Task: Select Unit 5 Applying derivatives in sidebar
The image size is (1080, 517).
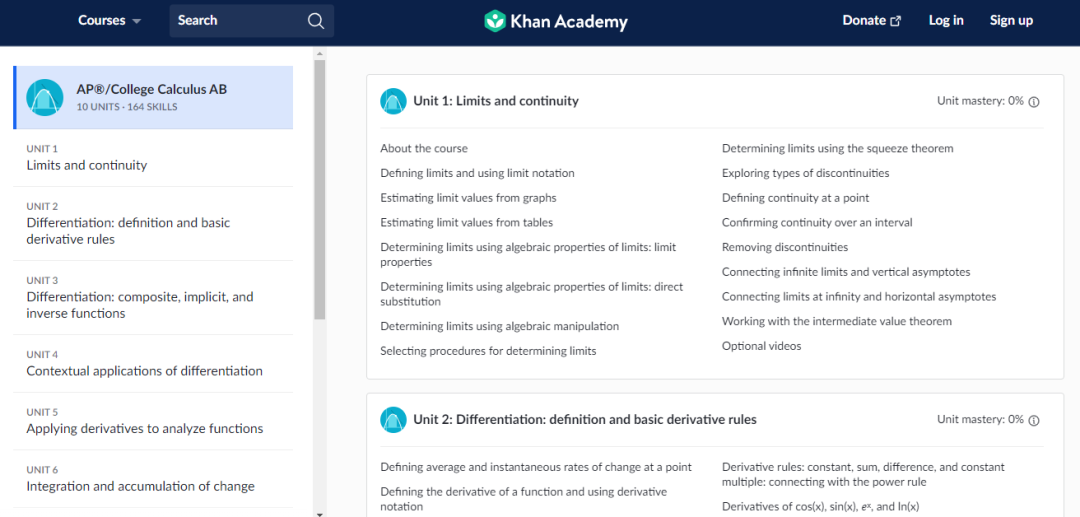Action: coord(153,421)
